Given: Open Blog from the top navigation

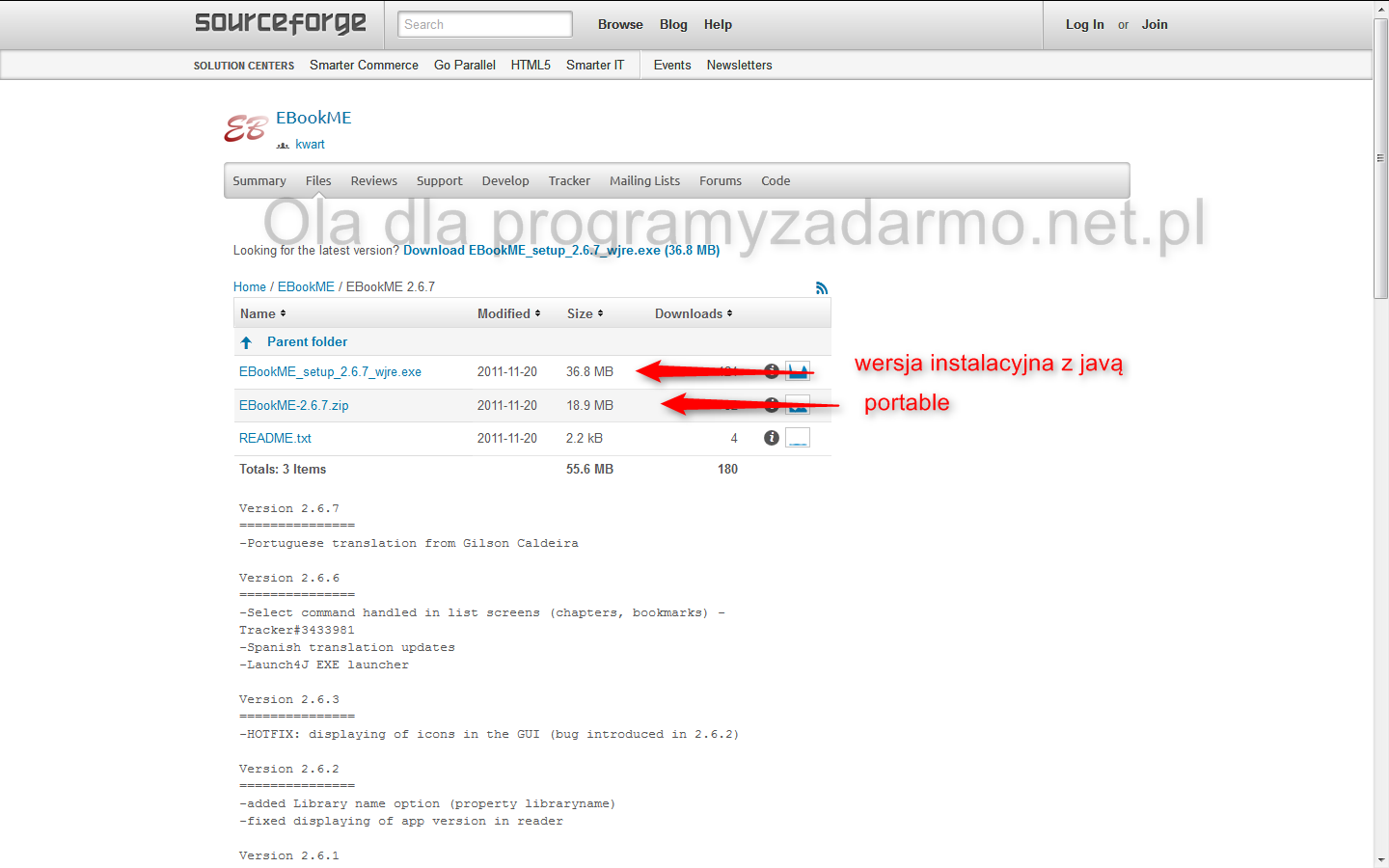Looking at the screenshot, I should point(673,24).
